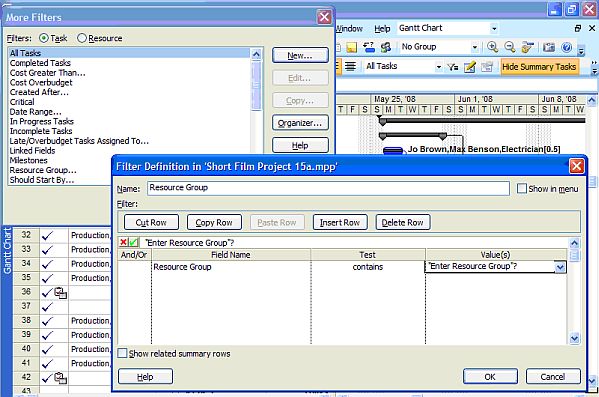Click the filter Name input field
This screenshot has width=599, height=397.
(328, 188)
